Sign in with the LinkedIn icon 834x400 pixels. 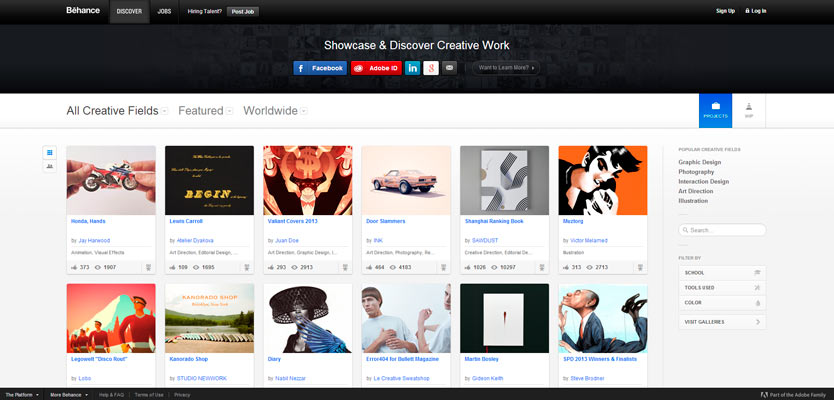click(x=412, y=68)
